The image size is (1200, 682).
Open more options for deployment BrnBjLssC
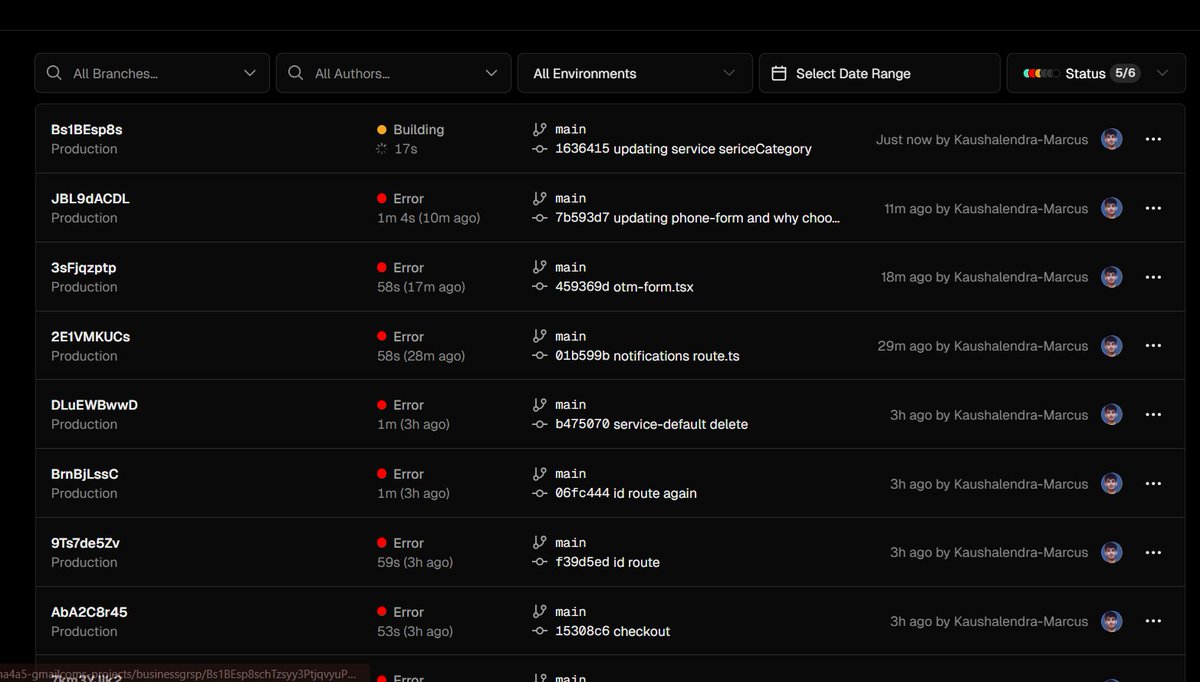point(1153,483)
